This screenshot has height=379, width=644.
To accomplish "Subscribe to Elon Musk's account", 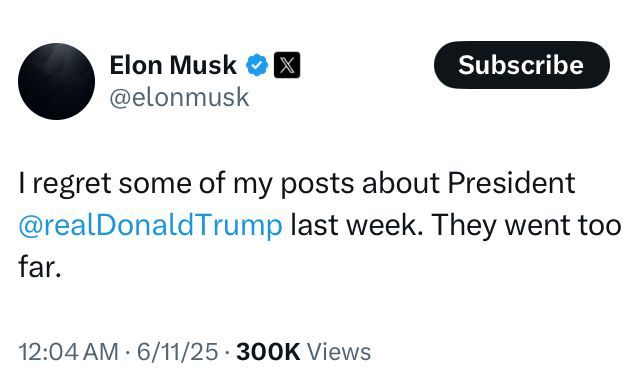I will click(522, 65).
